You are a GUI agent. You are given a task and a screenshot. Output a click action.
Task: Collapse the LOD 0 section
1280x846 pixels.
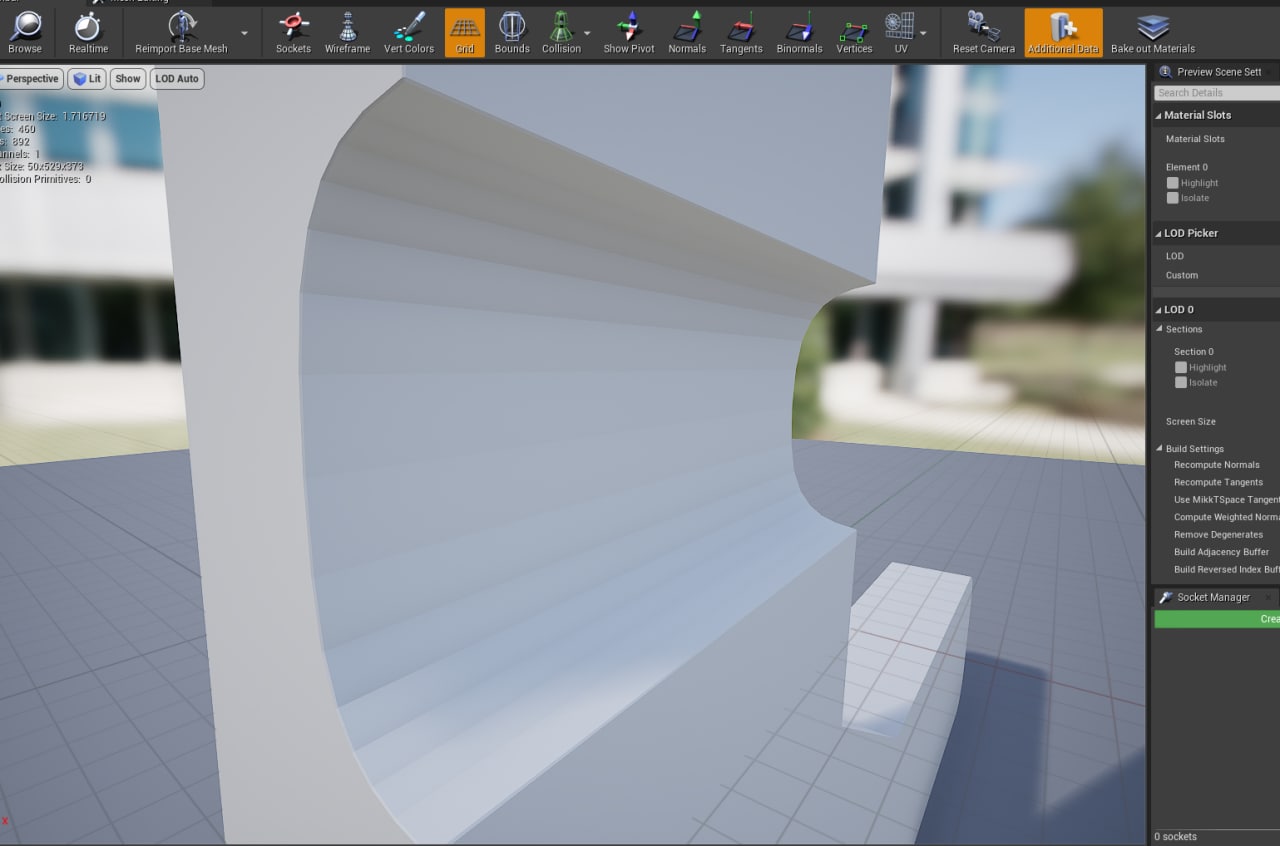click(1159, 310)
